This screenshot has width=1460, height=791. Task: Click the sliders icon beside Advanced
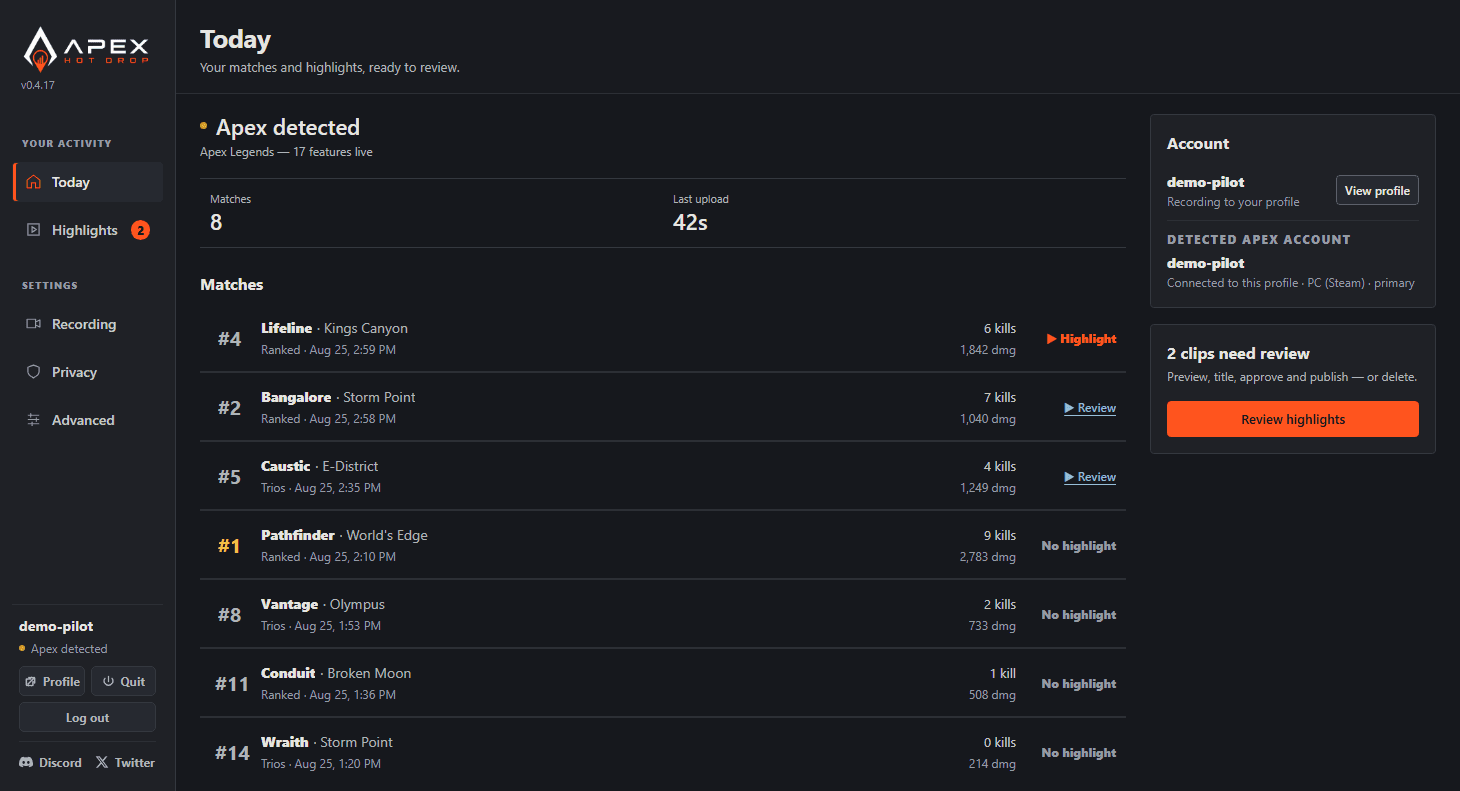pos(34,420)
